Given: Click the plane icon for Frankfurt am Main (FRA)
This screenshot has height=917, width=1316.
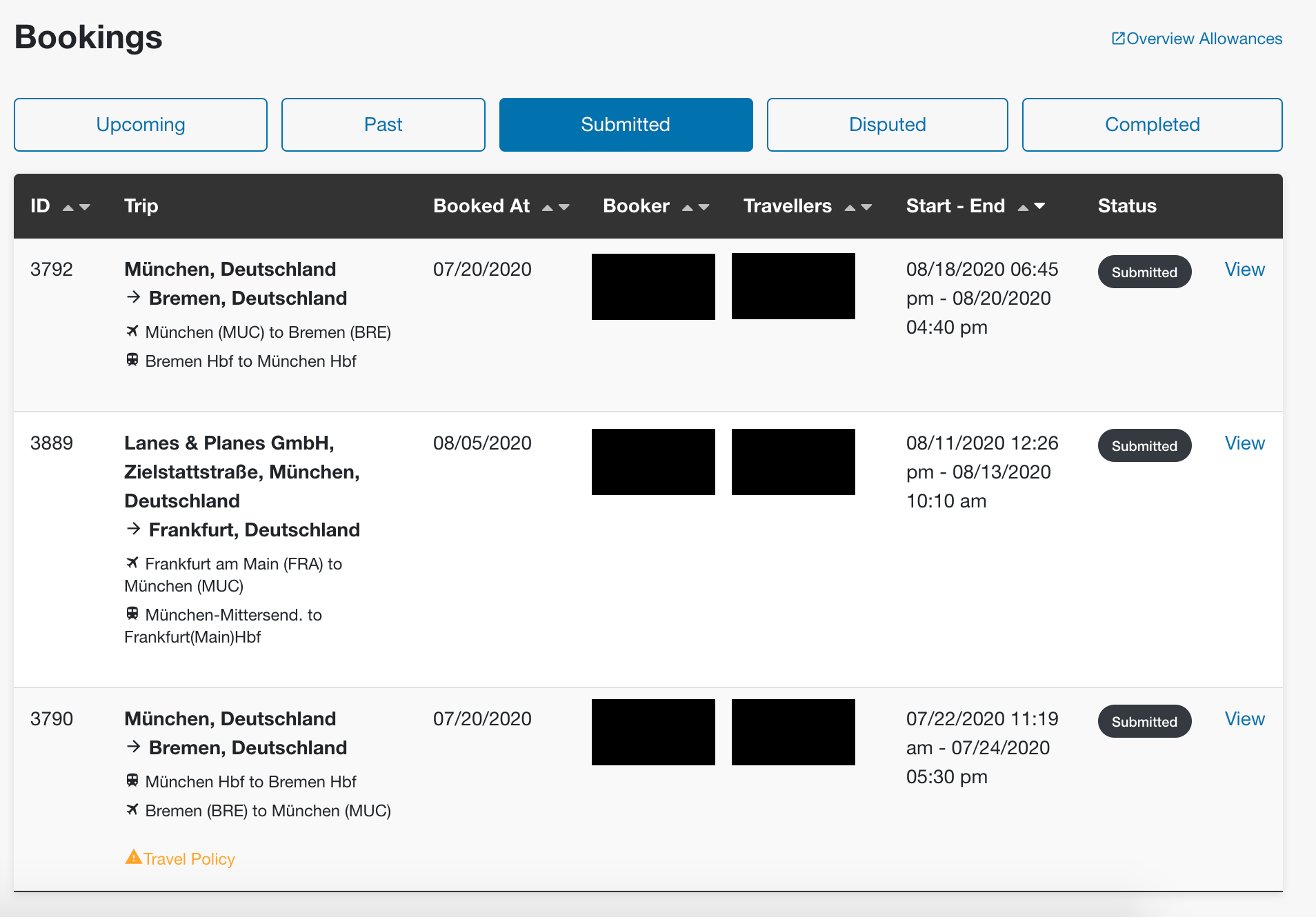Looking at the screenshot, I should tap(132, 563).
